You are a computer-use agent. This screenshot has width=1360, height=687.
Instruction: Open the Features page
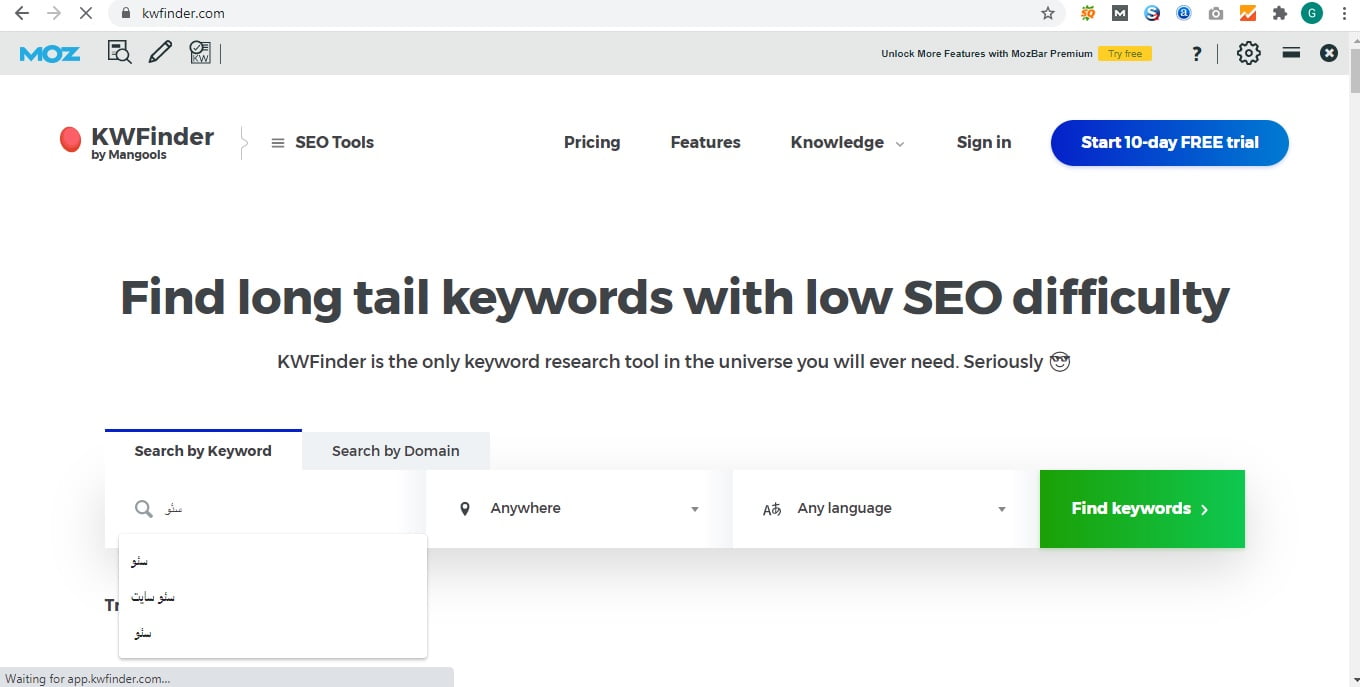[x=705, y=143]
